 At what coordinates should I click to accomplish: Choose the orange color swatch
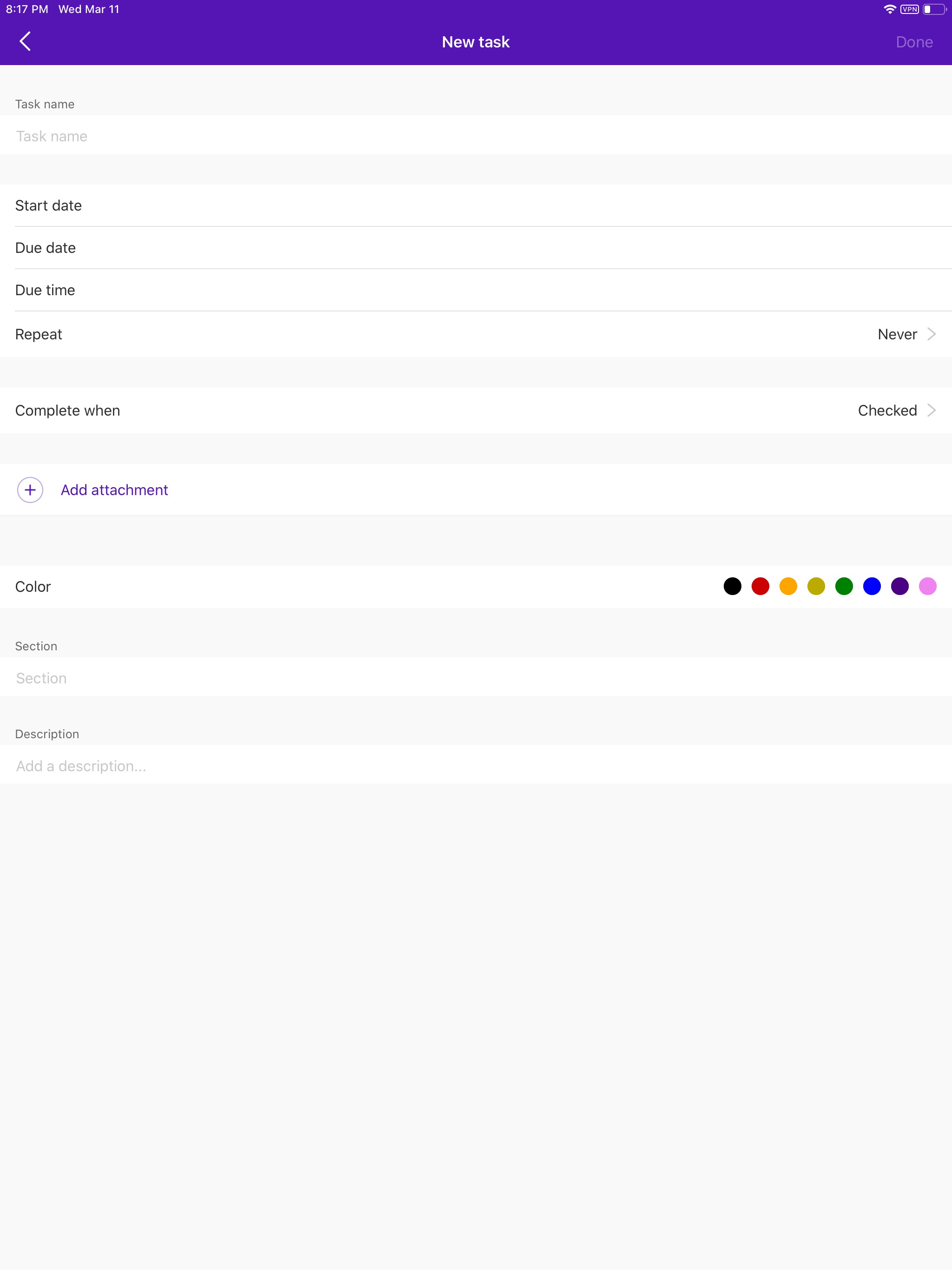[788, 586]
